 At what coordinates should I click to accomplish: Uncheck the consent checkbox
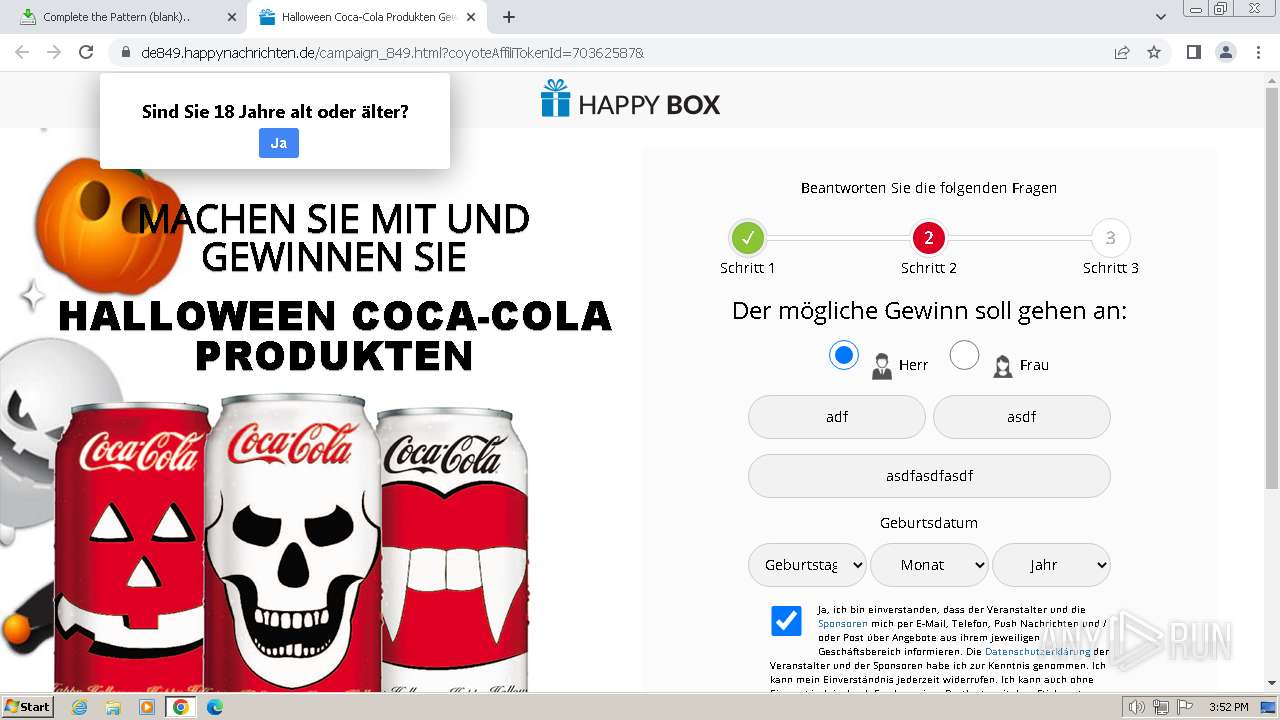pyautogui.click(x=786, y=621)
